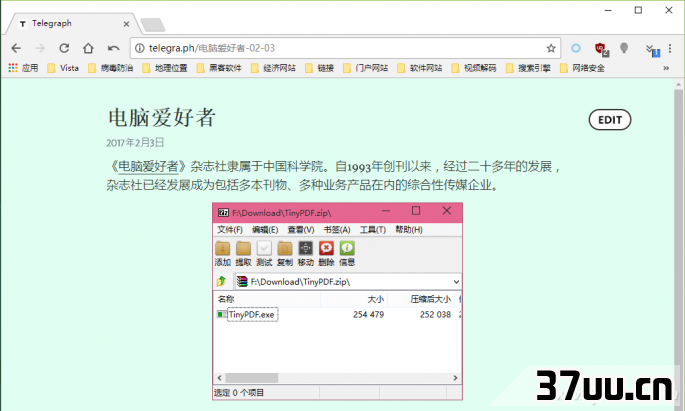Open the 书签(A) menu in 7-Zip
The width and height of the screenshot is (685, 411).
coord(337,230)
